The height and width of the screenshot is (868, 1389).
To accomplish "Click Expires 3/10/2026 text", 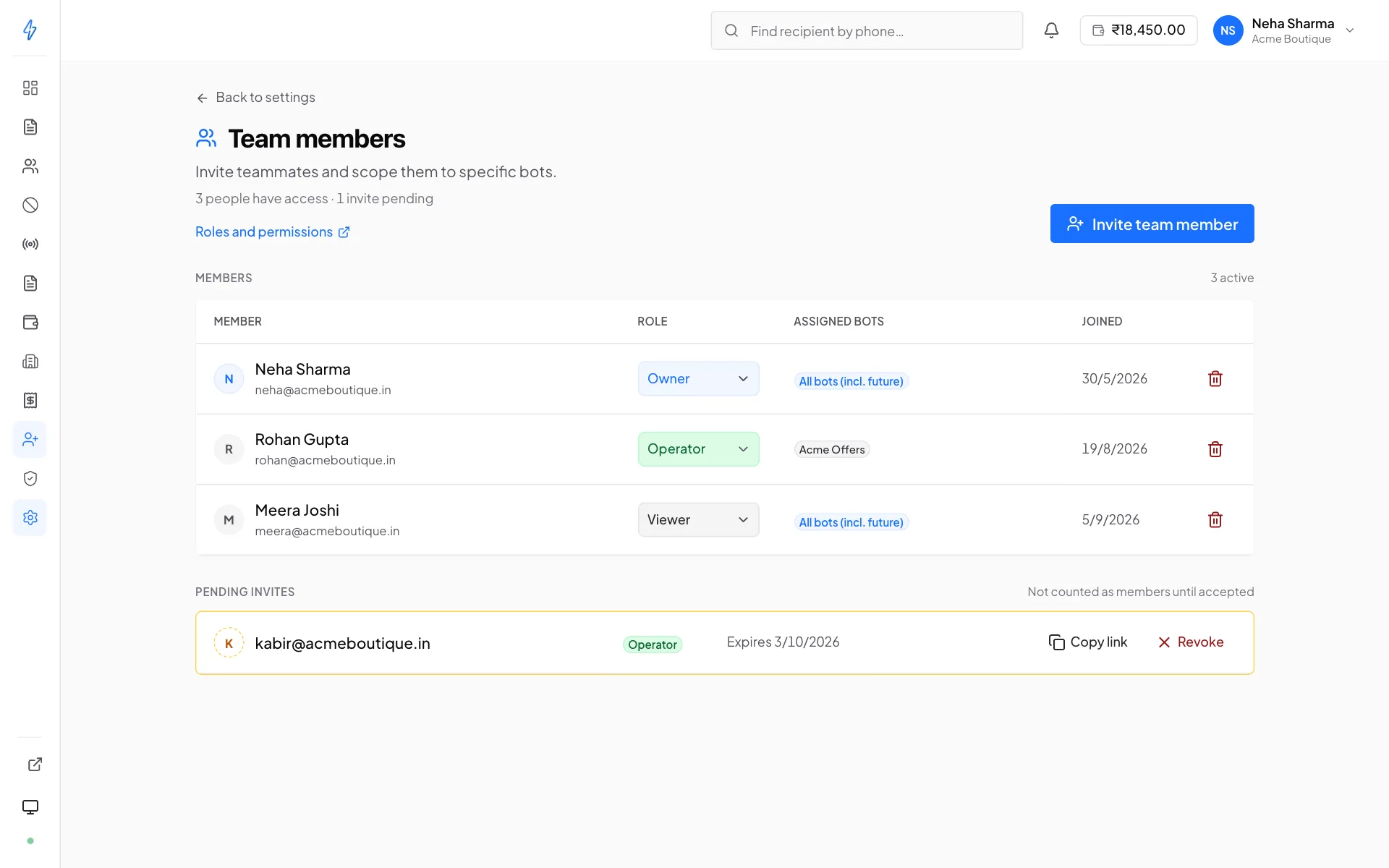I will [x=783, y=642].
